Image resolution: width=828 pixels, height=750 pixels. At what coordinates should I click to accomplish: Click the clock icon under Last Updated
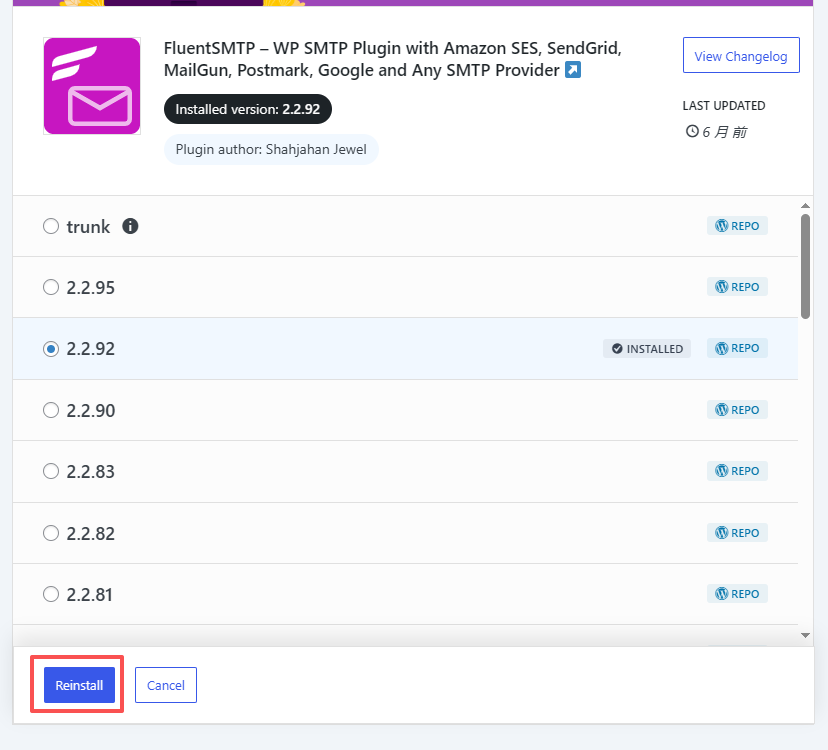click(692, 131)
